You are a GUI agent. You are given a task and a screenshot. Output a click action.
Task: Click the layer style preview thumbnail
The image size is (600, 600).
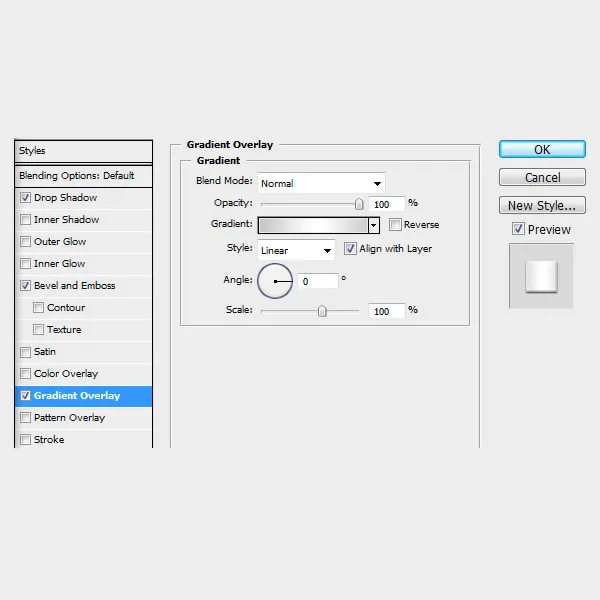tap(541, 275)
